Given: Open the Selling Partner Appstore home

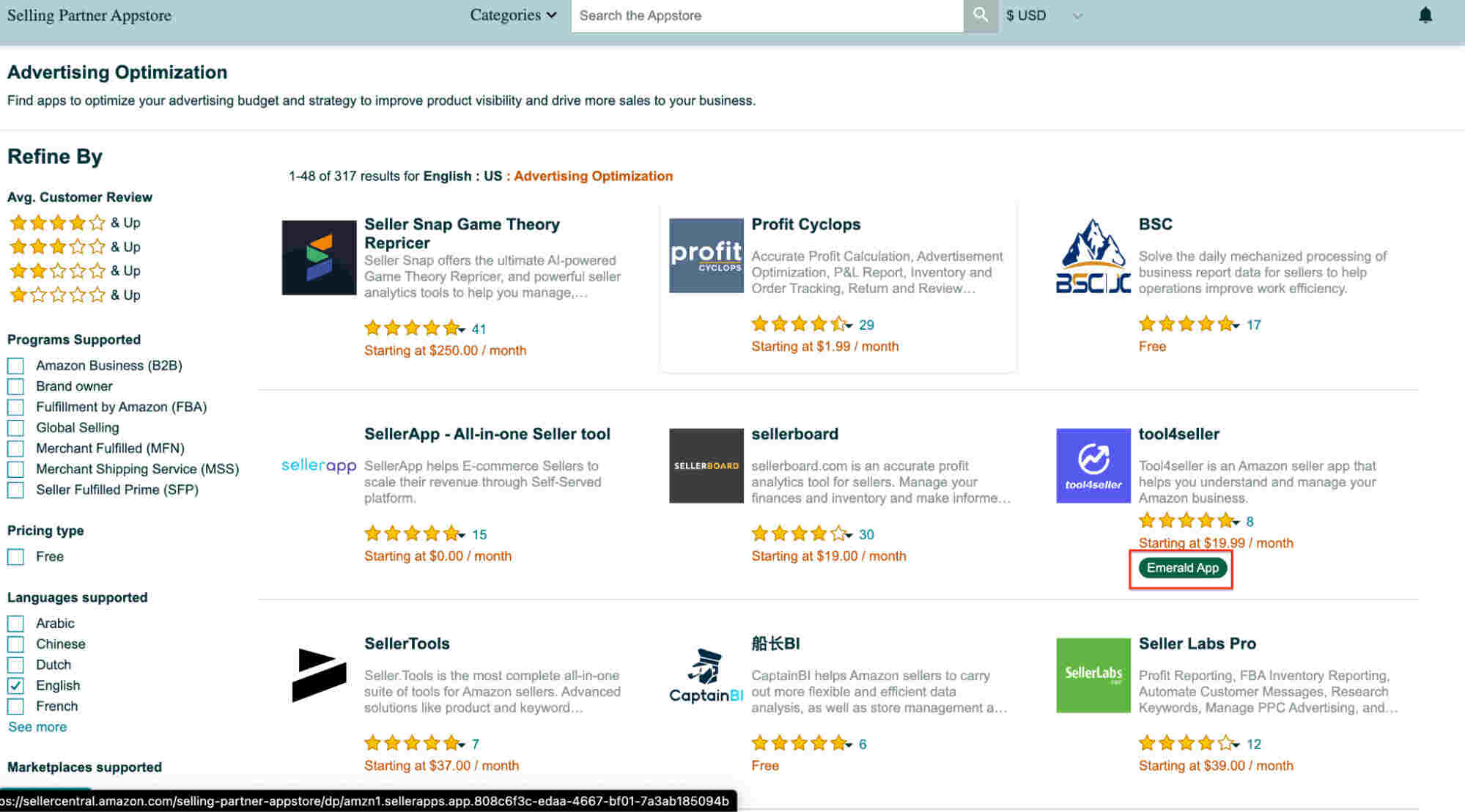Looking at the screenshot, I should point(89,15).
